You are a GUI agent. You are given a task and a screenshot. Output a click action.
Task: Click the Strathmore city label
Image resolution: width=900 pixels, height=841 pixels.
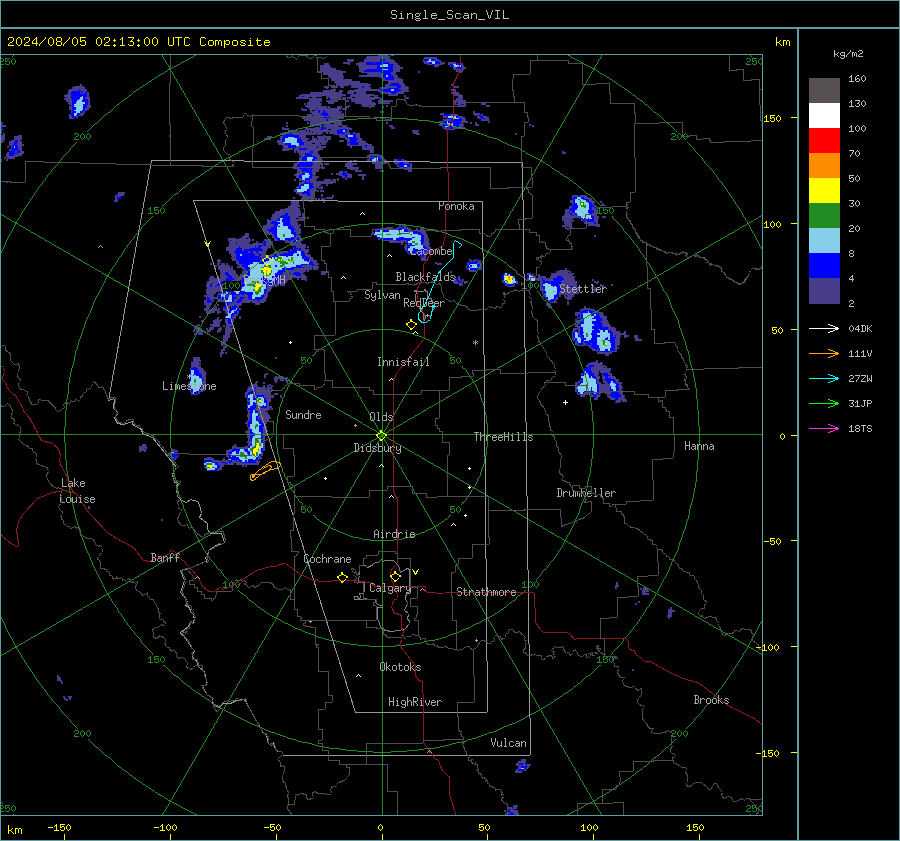point(486,592)
